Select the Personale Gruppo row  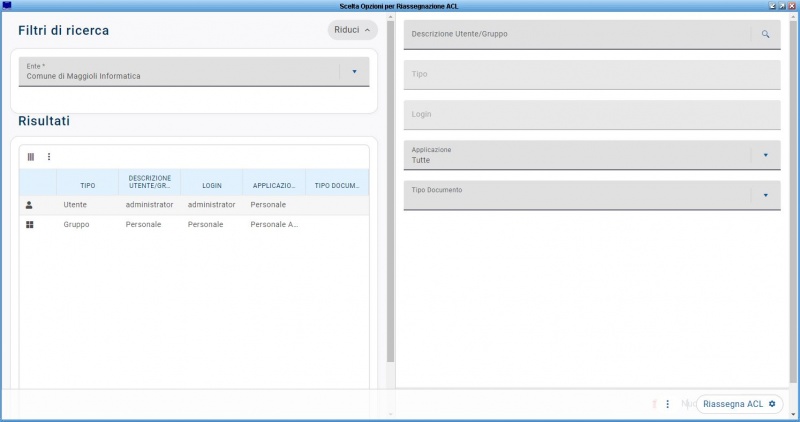150,225
